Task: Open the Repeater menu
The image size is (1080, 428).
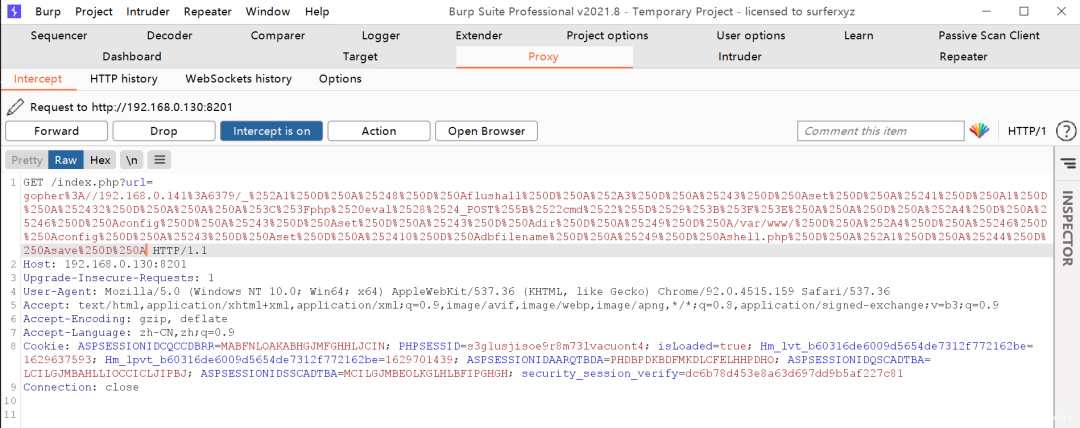Action: click(208, 12)
